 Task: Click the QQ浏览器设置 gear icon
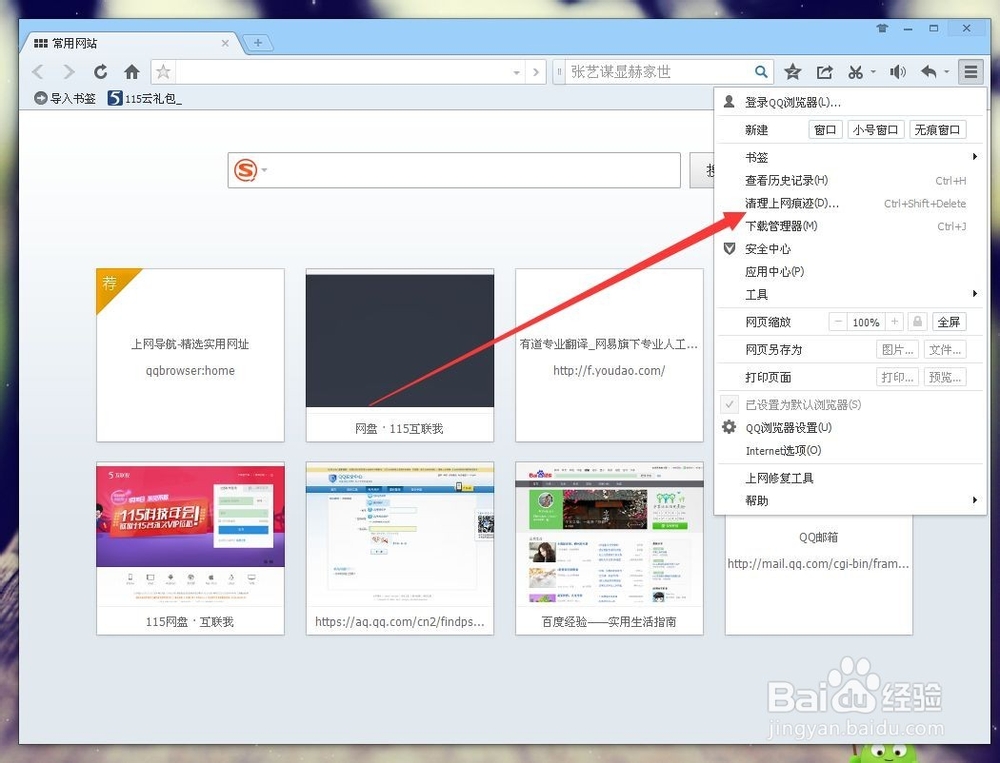(x=730, y=427)
